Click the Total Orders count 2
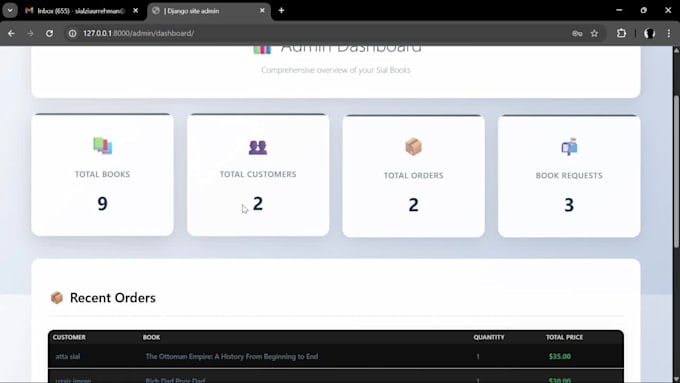The image size is (680, 383). [413, 205]
